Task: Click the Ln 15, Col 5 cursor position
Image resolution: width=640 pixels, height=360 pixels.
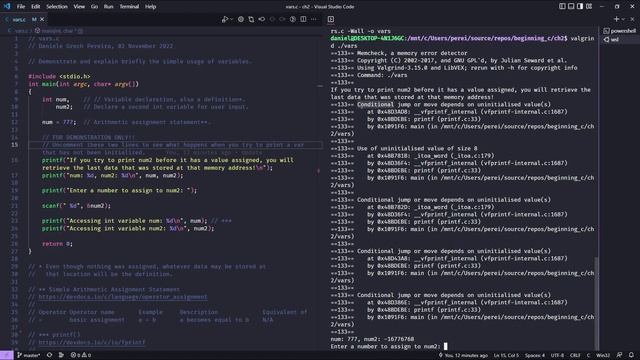Action: 506,355
